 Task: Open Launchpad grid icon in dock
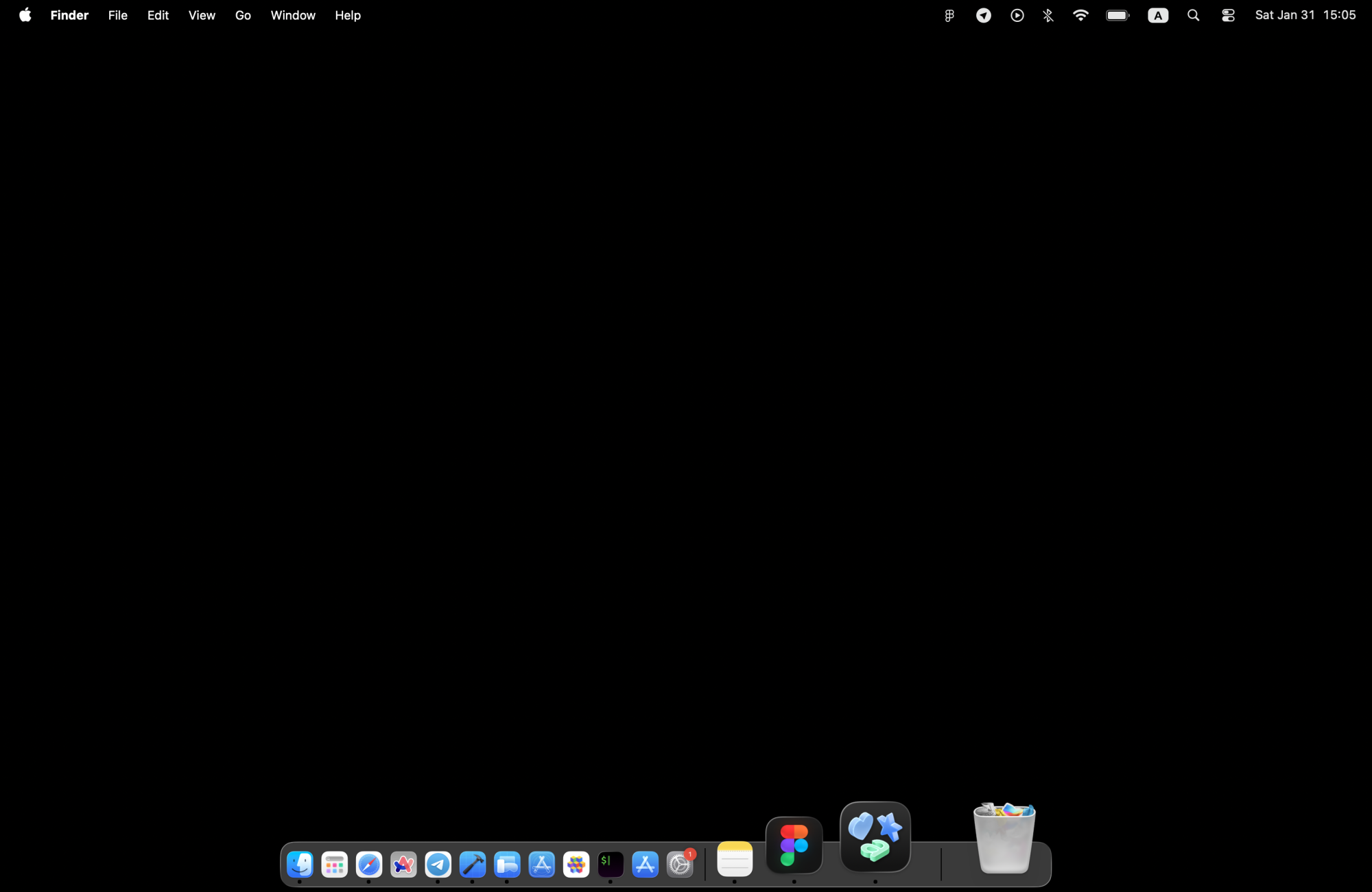click(335, 865)
